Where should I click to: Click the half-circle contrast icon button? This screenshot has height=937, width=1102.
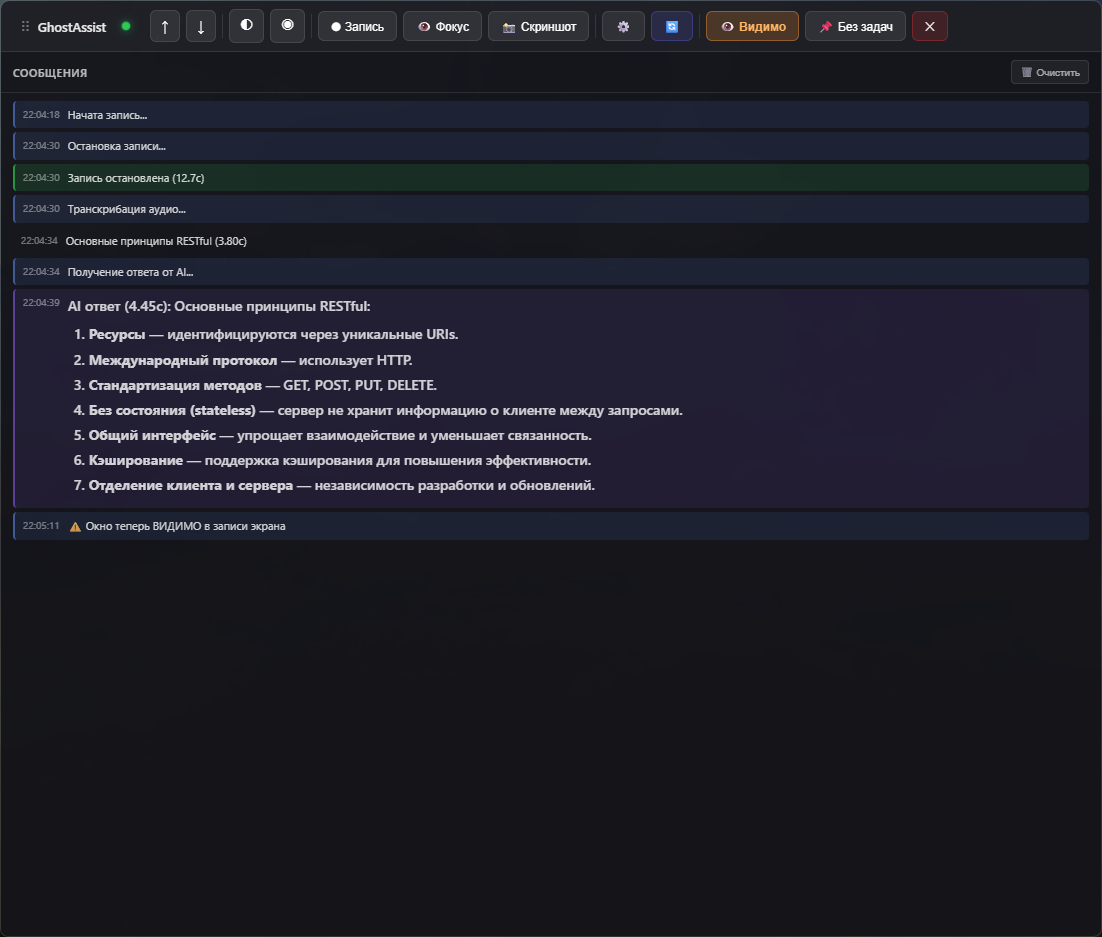click(x=246, y=26)
